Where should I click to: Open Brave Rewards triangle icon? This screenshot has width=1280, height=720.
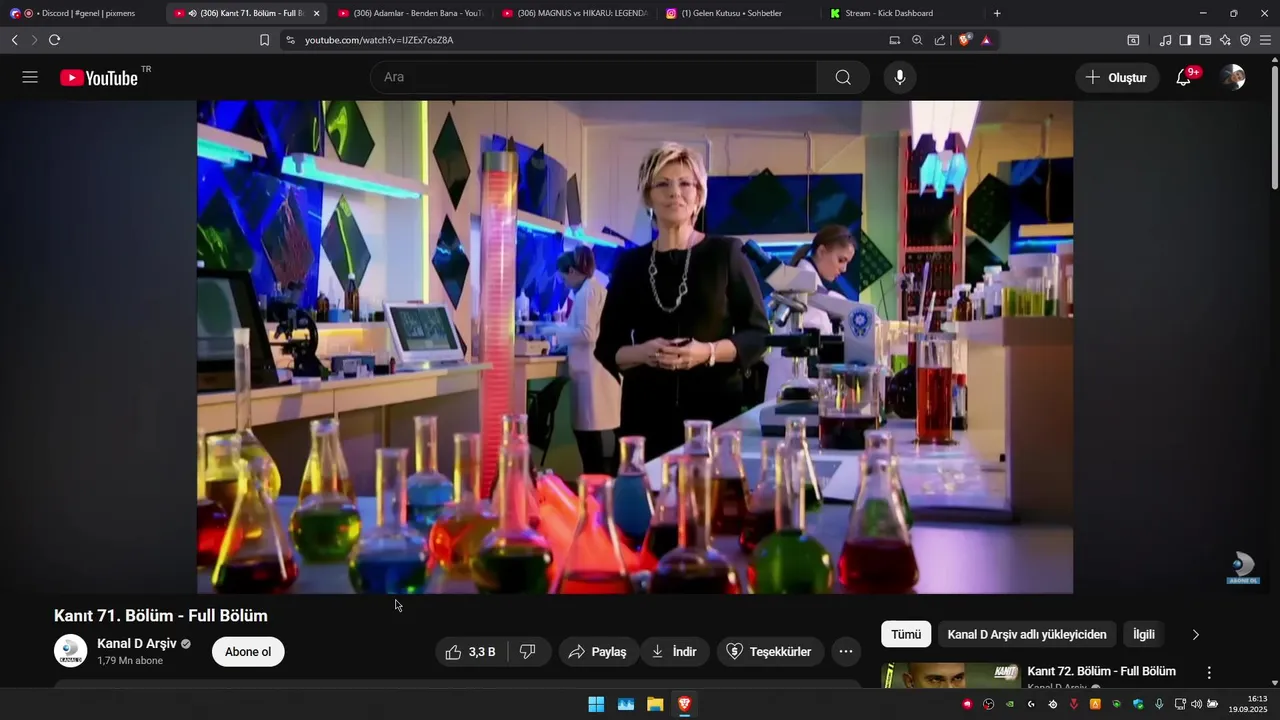(x=986, y=40)
